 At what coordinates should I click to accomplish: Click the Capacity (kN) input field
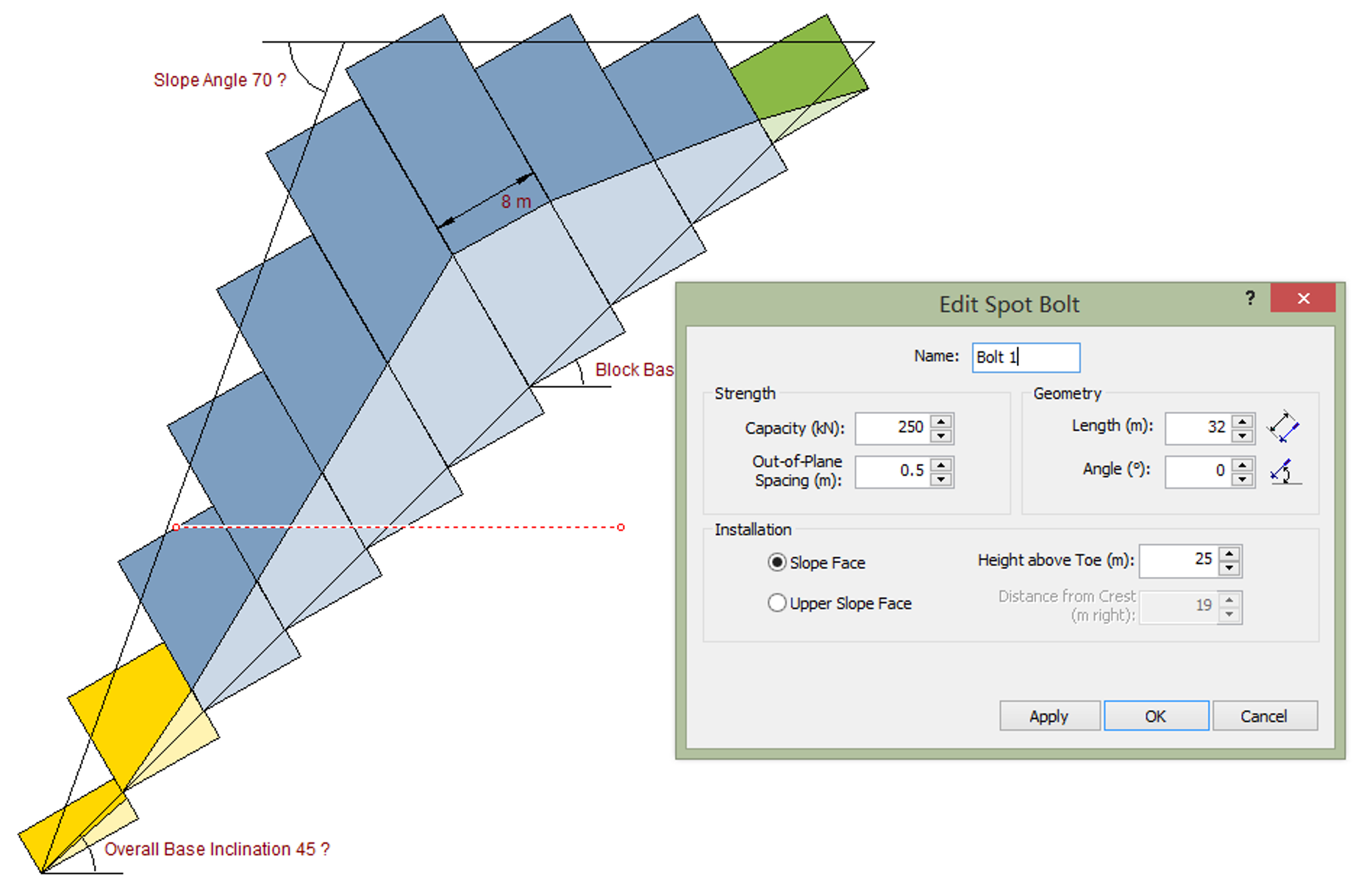[x=892, y=428]
